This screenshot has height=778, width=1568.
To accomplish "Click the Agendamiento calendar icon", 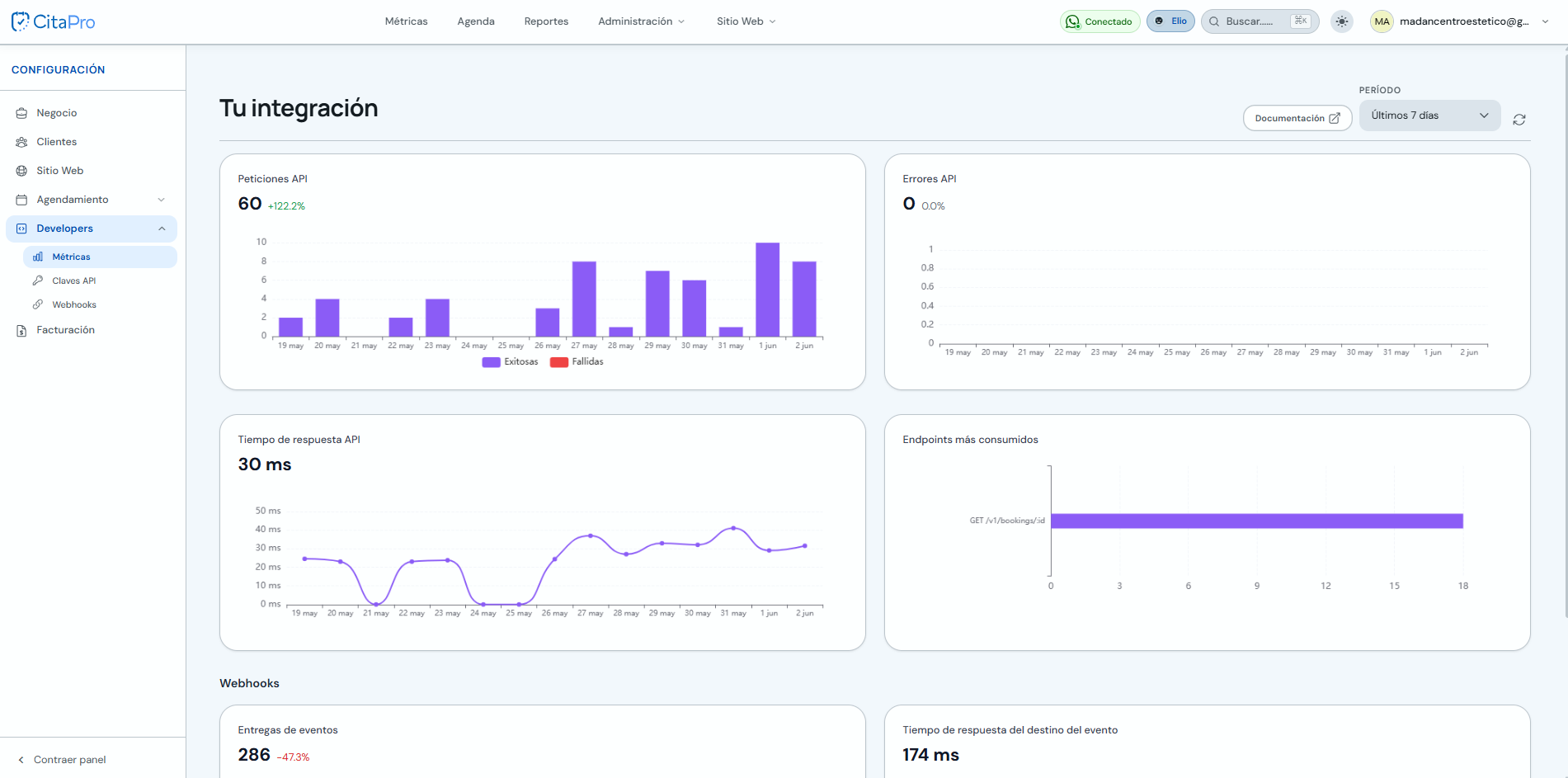I will [x=21, y=200].
